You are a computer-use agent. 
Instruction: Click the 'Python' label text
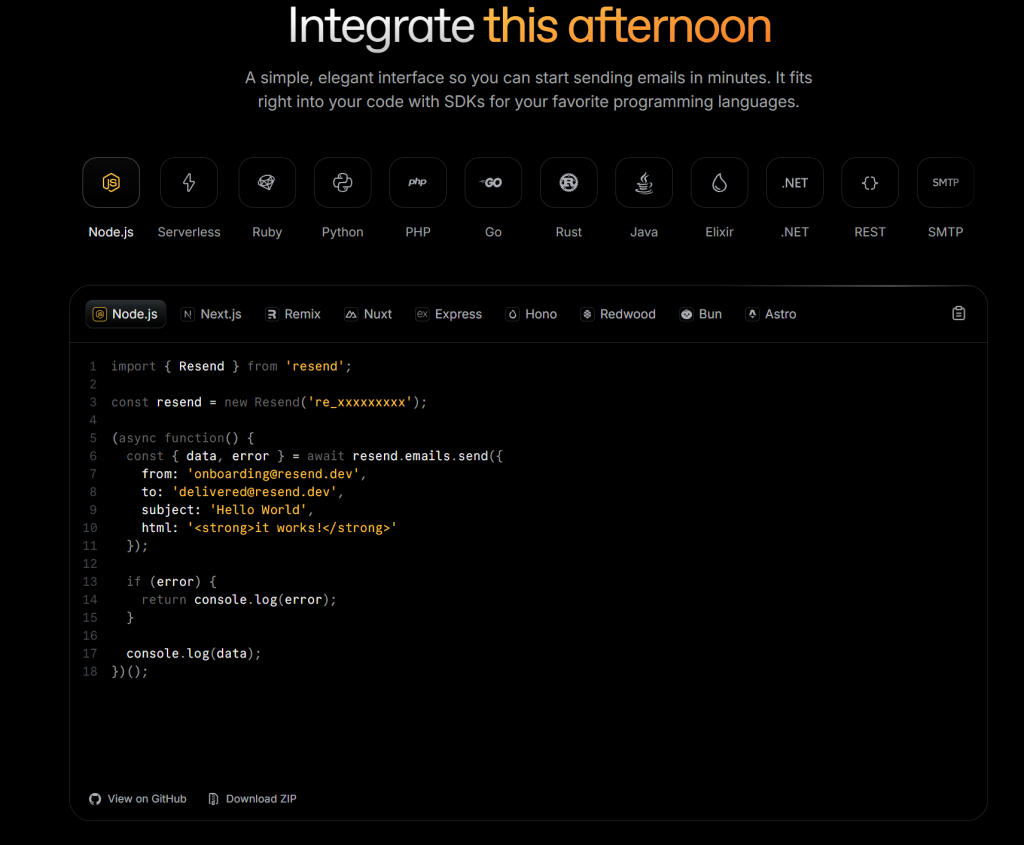pyautogui.click(x=342, y=232)
